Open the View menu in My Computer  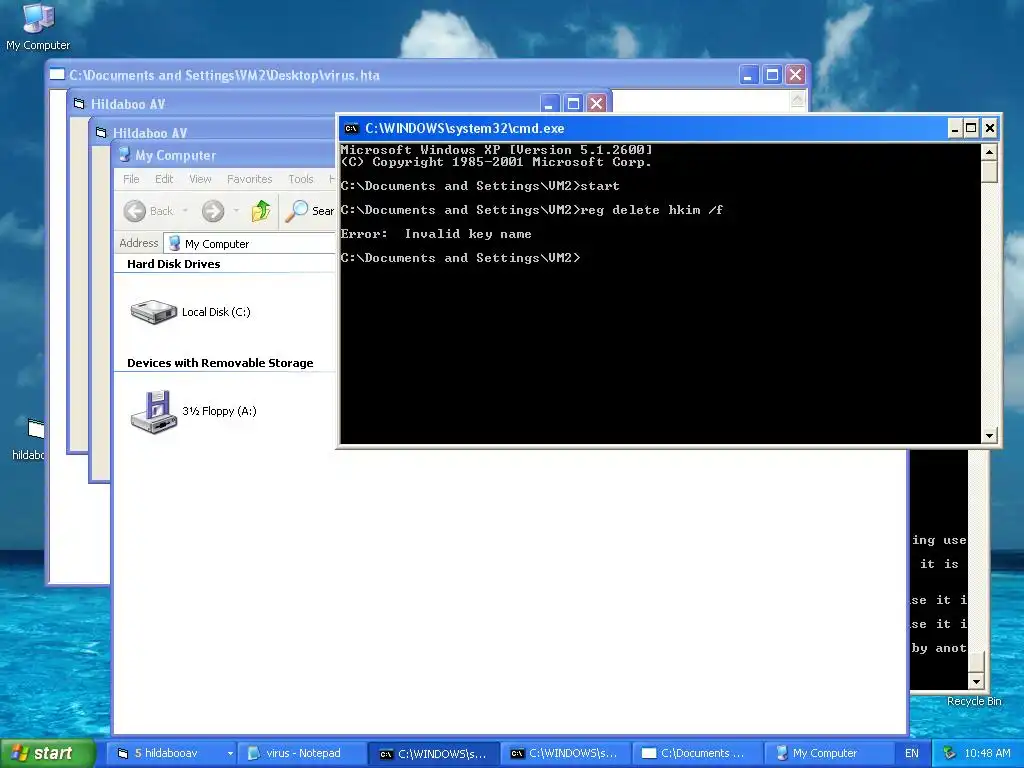[200, 179]
